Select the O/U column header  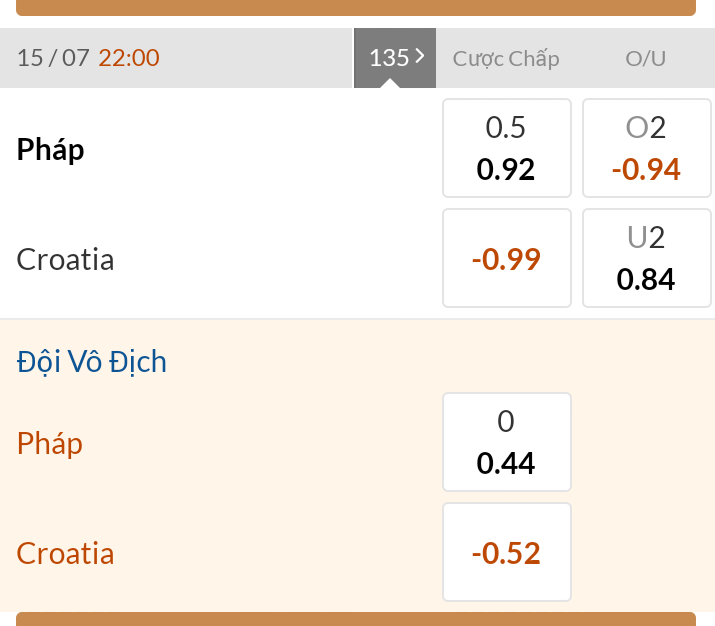pyautogui.click(x=645, y=58)
